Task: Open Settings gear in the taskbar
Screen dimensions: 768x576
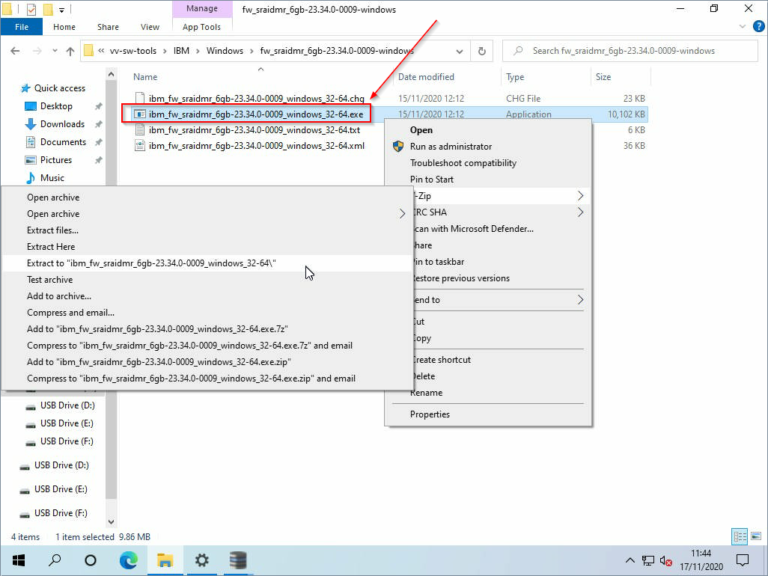Action: pos(201,559)
